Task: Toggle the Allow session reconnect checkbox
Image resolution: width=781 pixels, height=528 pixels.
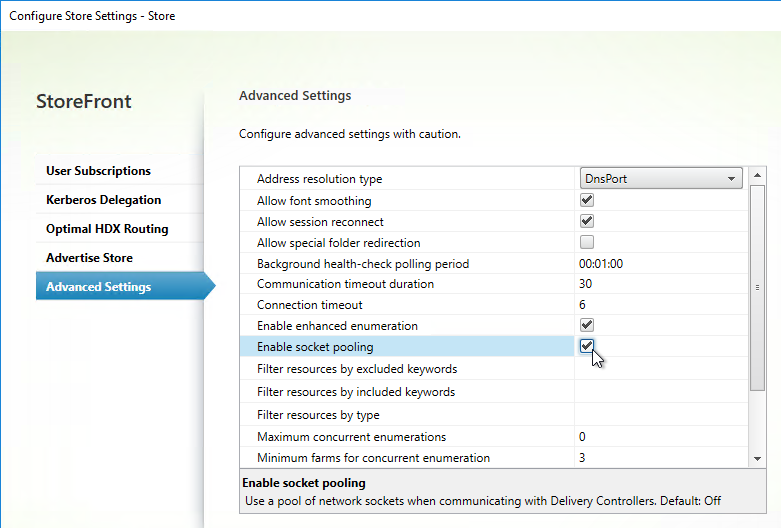Action: (x=587, y=221)
